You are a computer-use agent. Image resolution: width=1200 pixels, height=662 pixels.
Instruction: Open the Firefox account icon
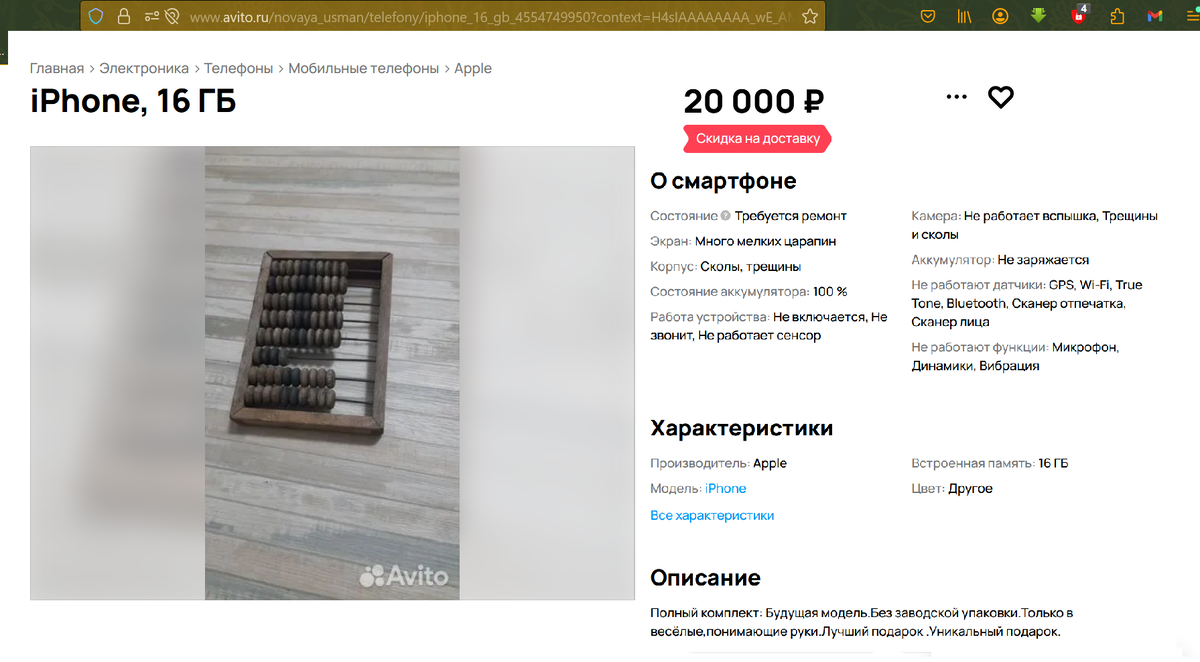tap(1001, 16)
